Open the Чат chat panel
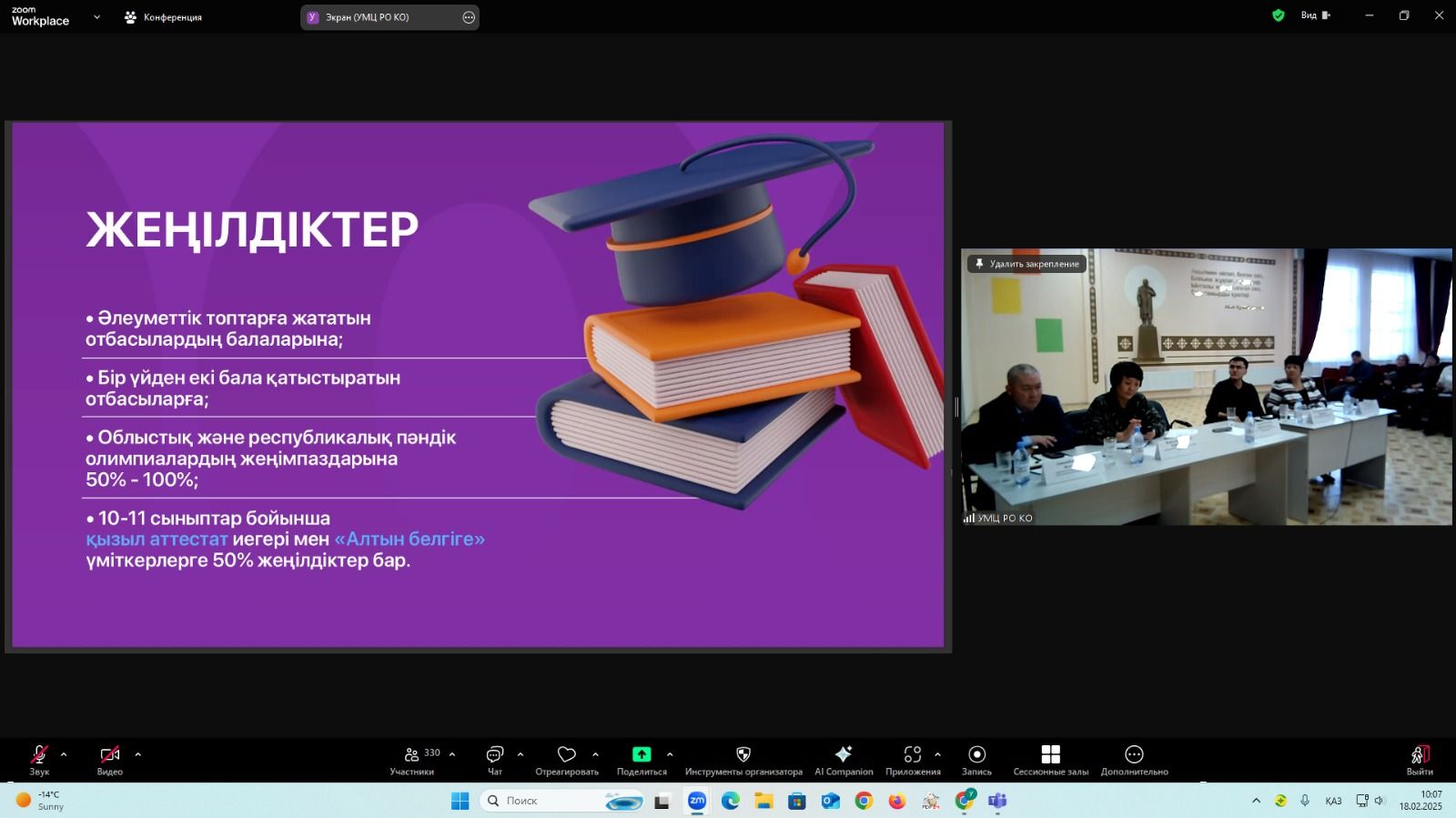This screenshot has height=818, width=1456. coord(495,760)
